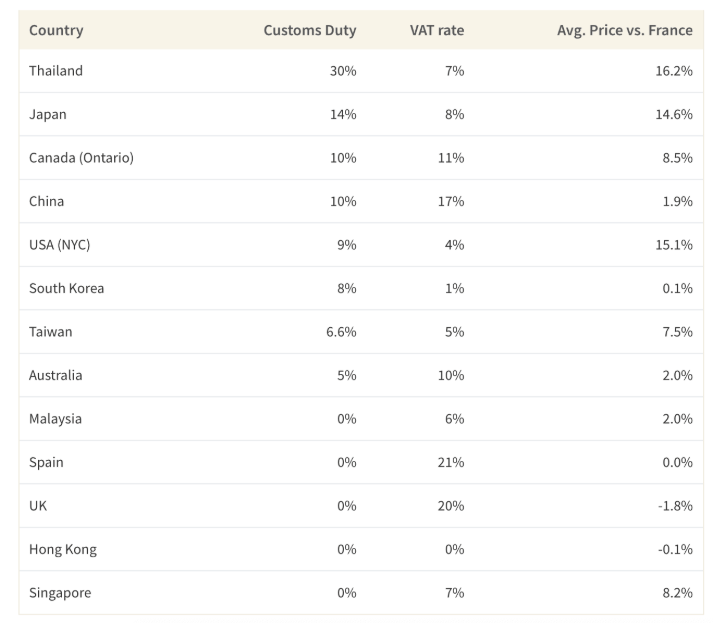Select the Thailand row label
This screenshot has height=631, width=718.
[56, 71]
